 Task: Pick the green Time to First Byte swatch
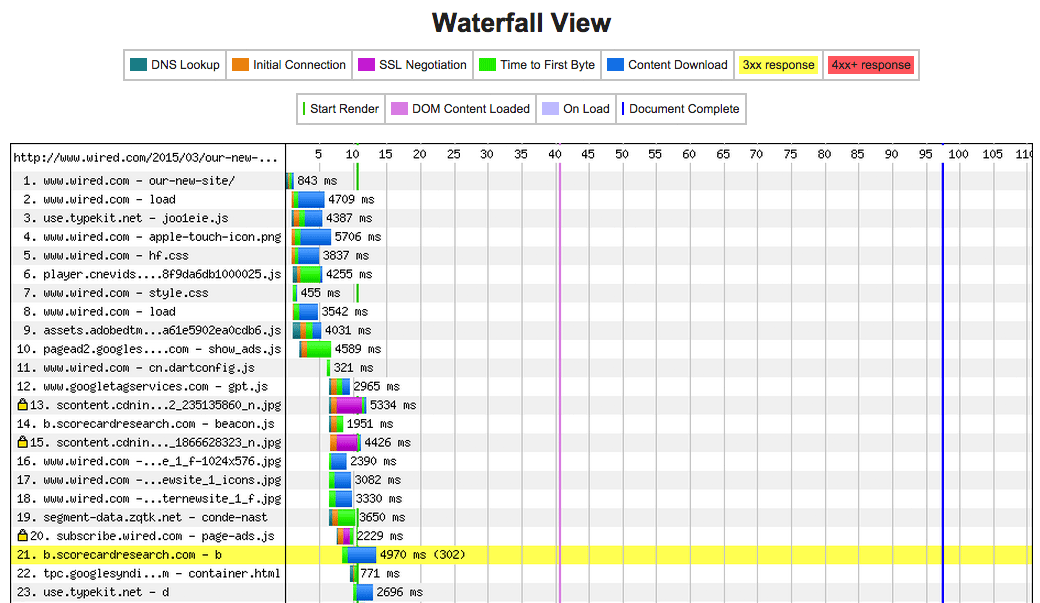tap(488, 64)
